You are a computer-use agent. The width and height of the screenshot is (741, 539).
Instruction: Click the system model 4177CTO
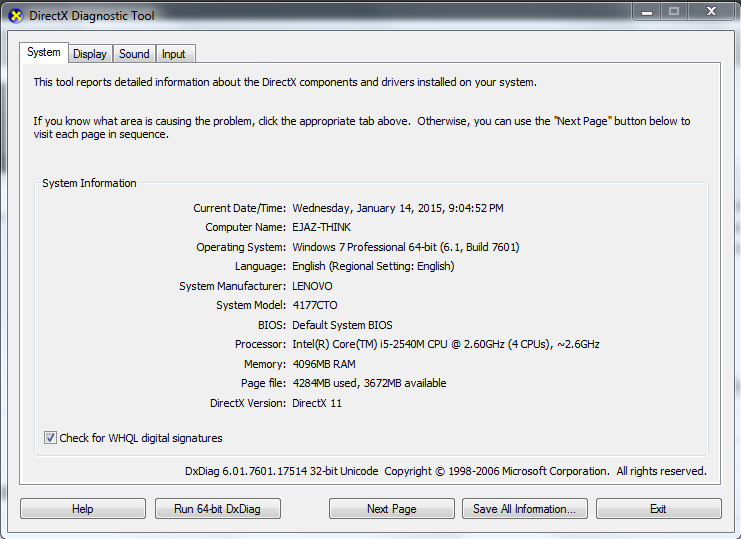315,305
